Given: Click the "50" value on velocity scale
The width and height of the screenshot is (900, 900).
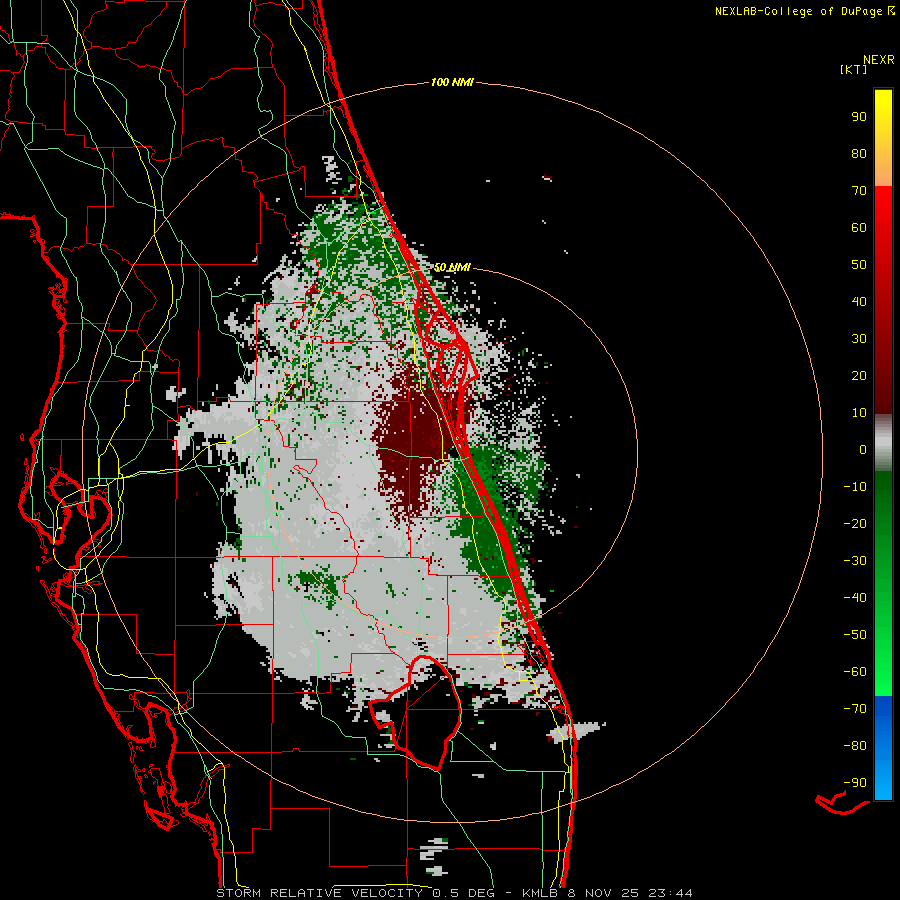Looking at the screenshot, I should (859, 265).
